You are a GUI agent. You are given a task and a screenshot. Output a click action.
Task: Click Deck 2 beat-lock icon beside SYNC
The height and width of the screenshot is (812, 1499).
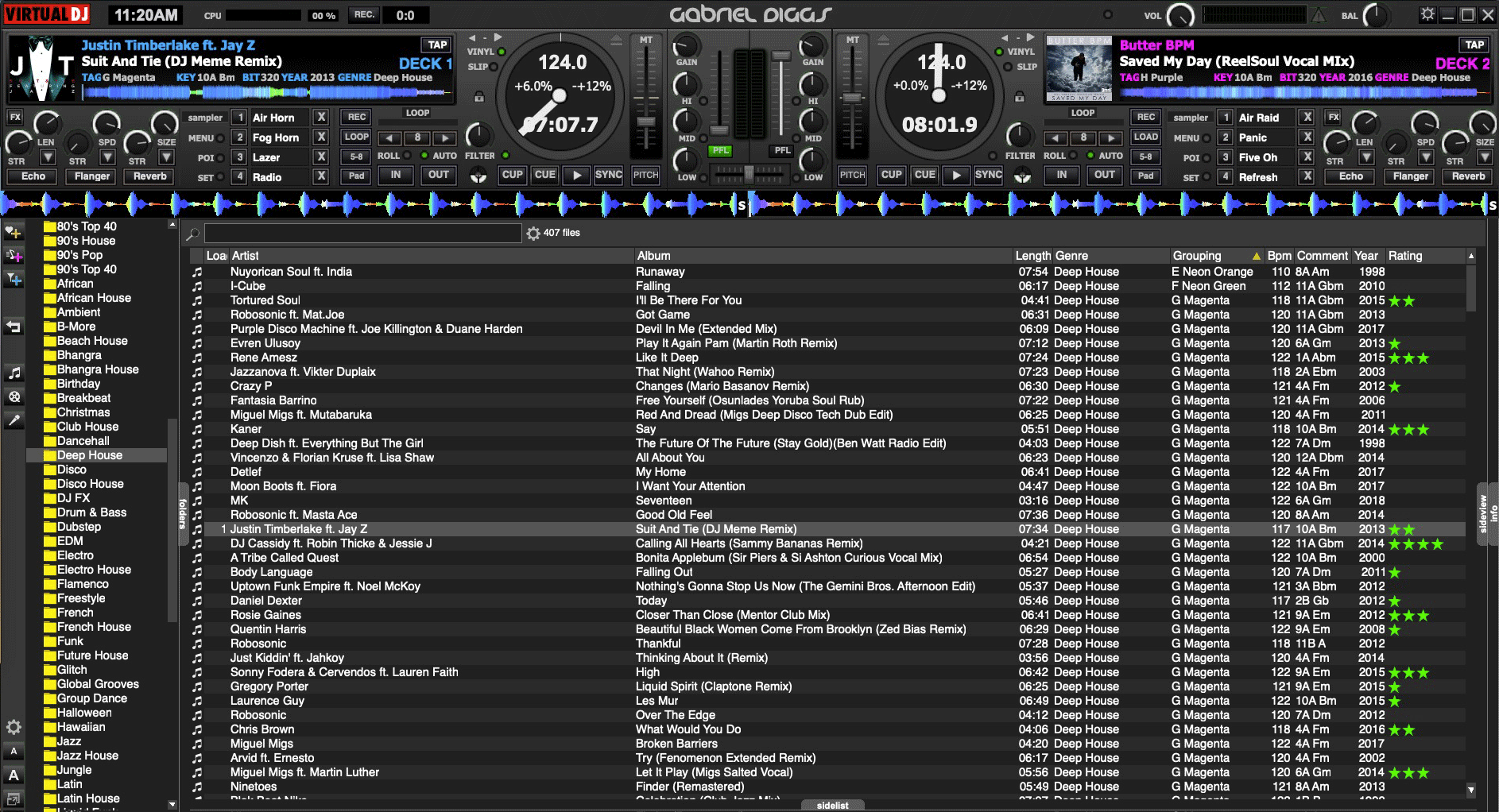1022,176
